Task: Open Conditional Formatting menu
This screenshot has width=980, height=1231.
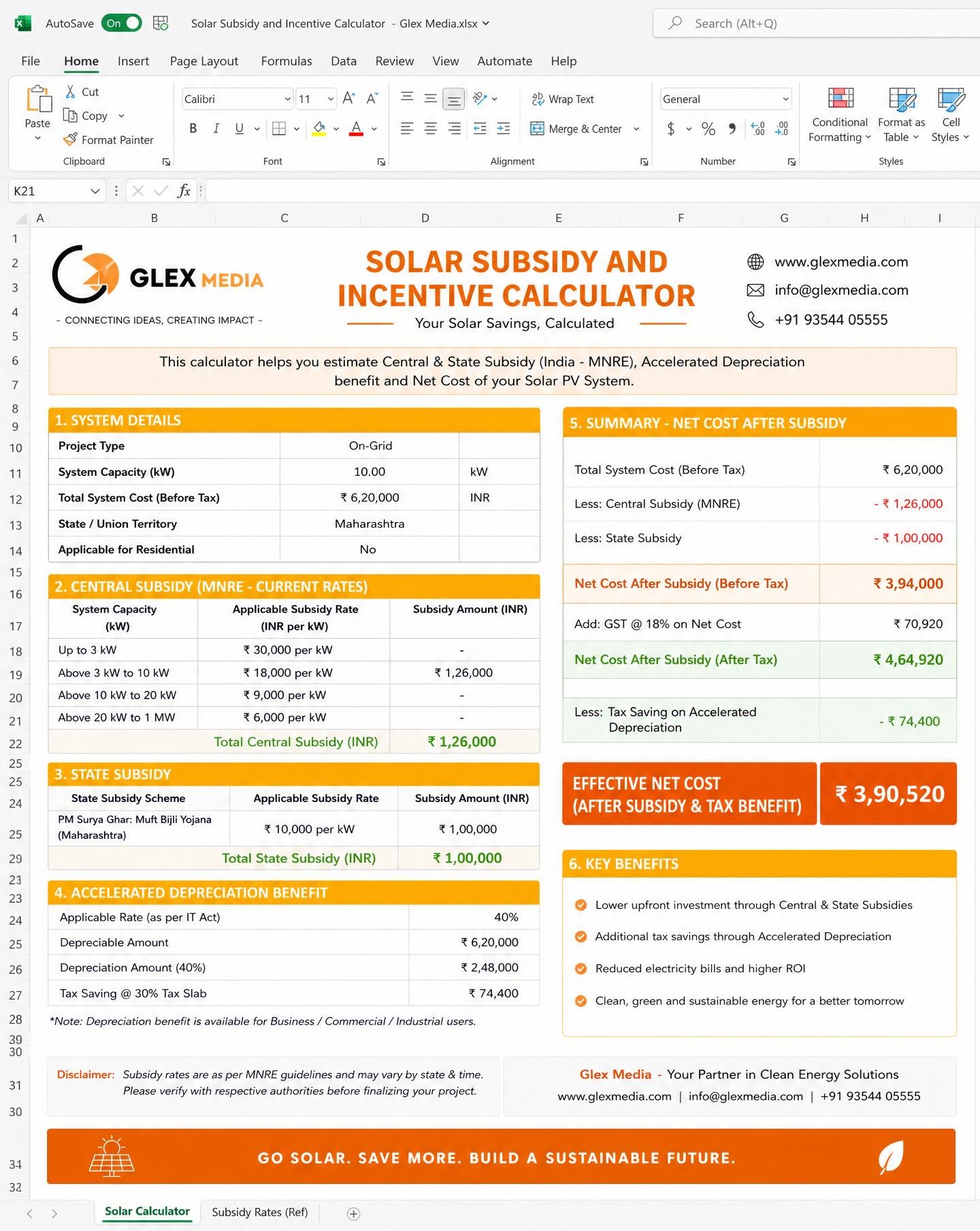Action: click(840, 115)
